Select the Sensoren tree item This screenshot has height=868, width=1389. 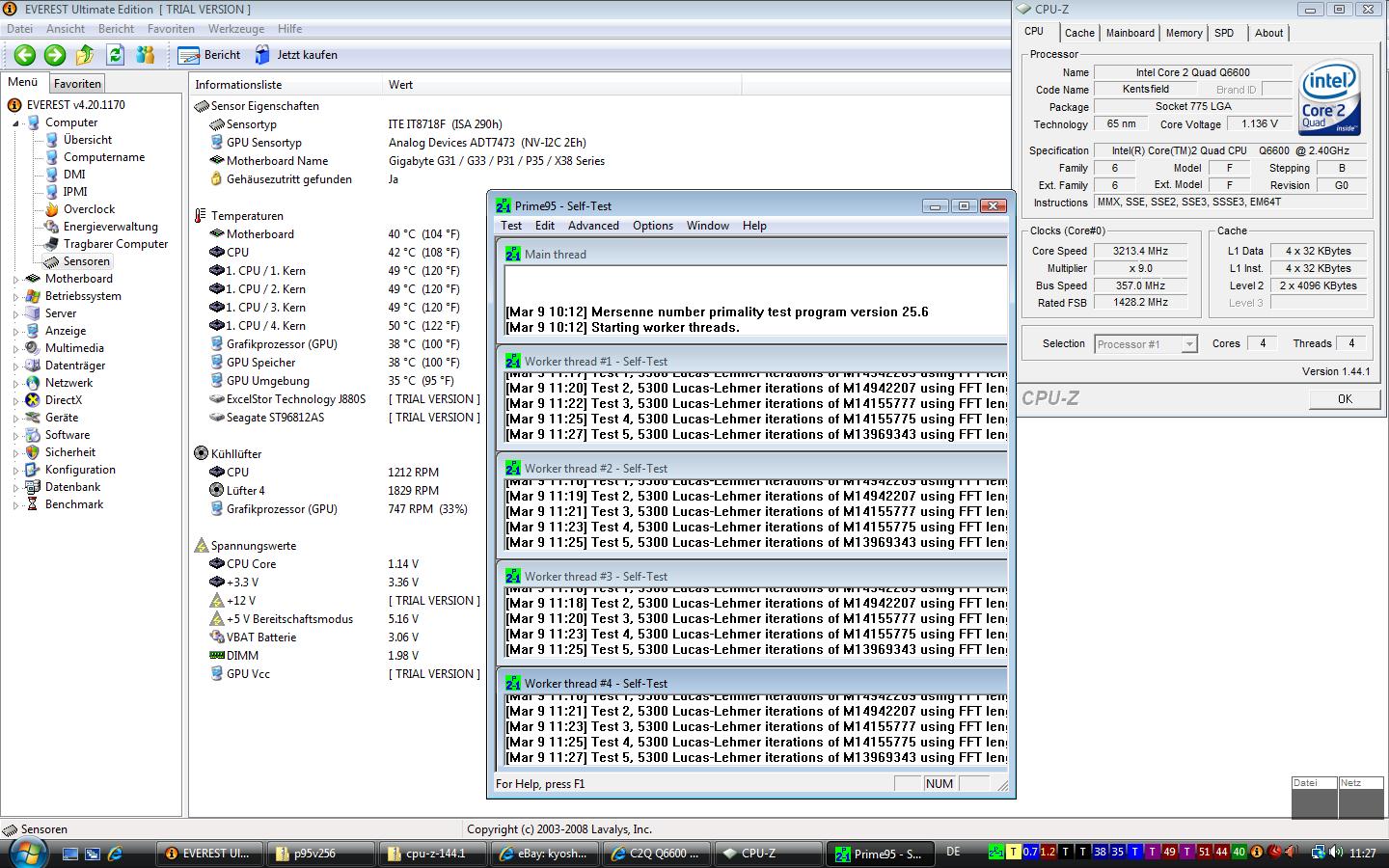tap(86, 261)
